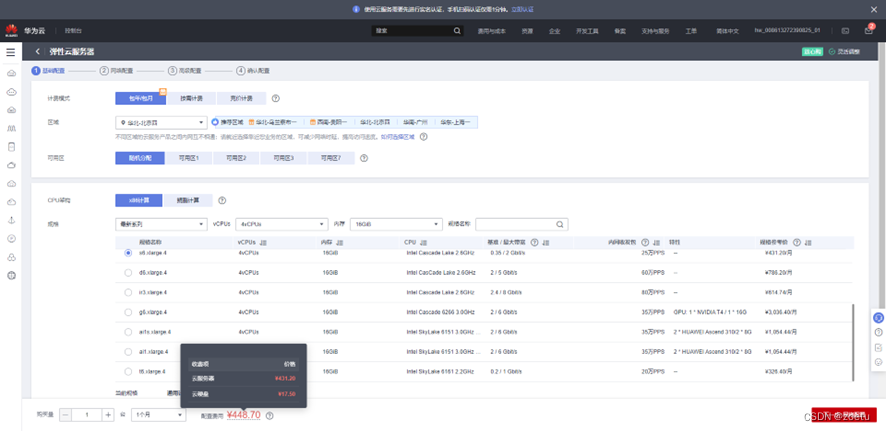Open the 工单 header menu
Image resolution: width=886 pixels, height=431 pixels.
691,31
